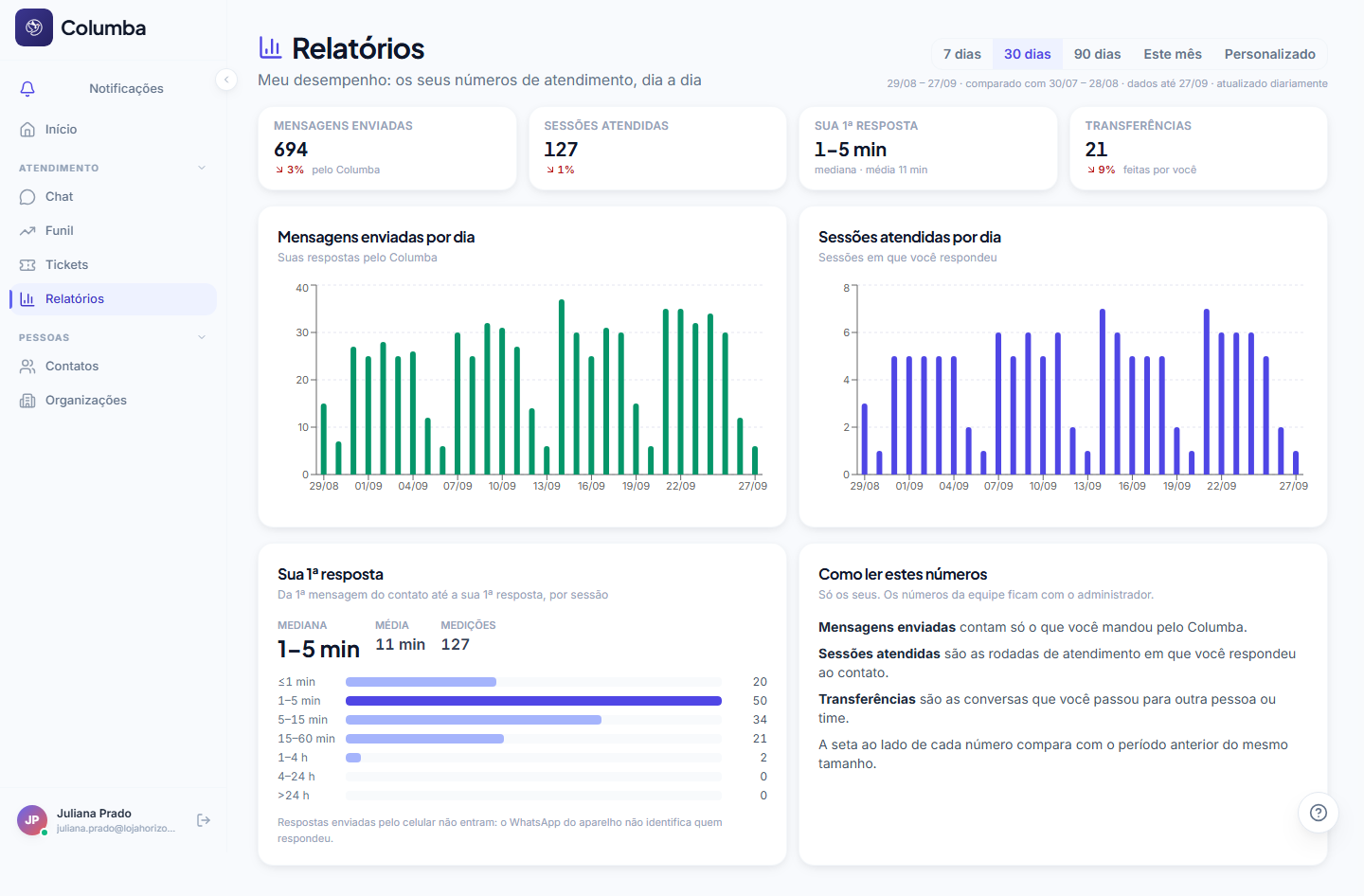Click the 'Mensagens enviadas por dia' chart title

(x=376, y=237)
